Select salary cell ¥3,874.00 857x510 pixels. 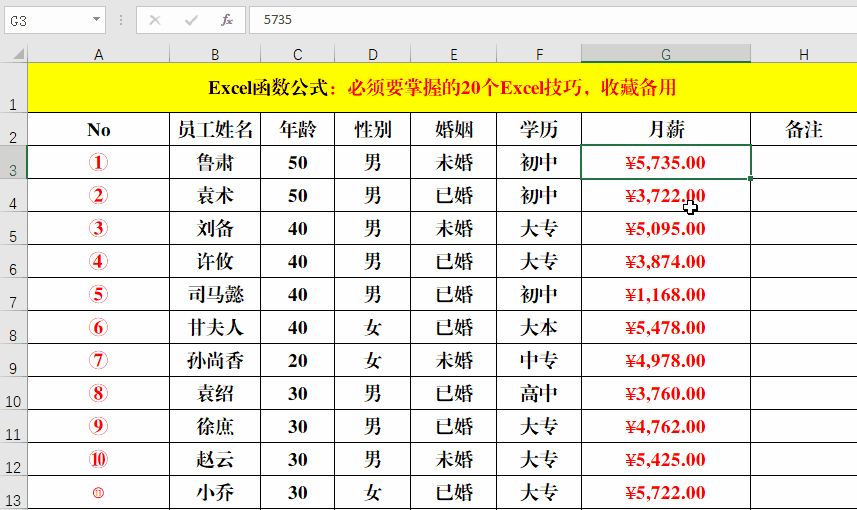(666, 261)
